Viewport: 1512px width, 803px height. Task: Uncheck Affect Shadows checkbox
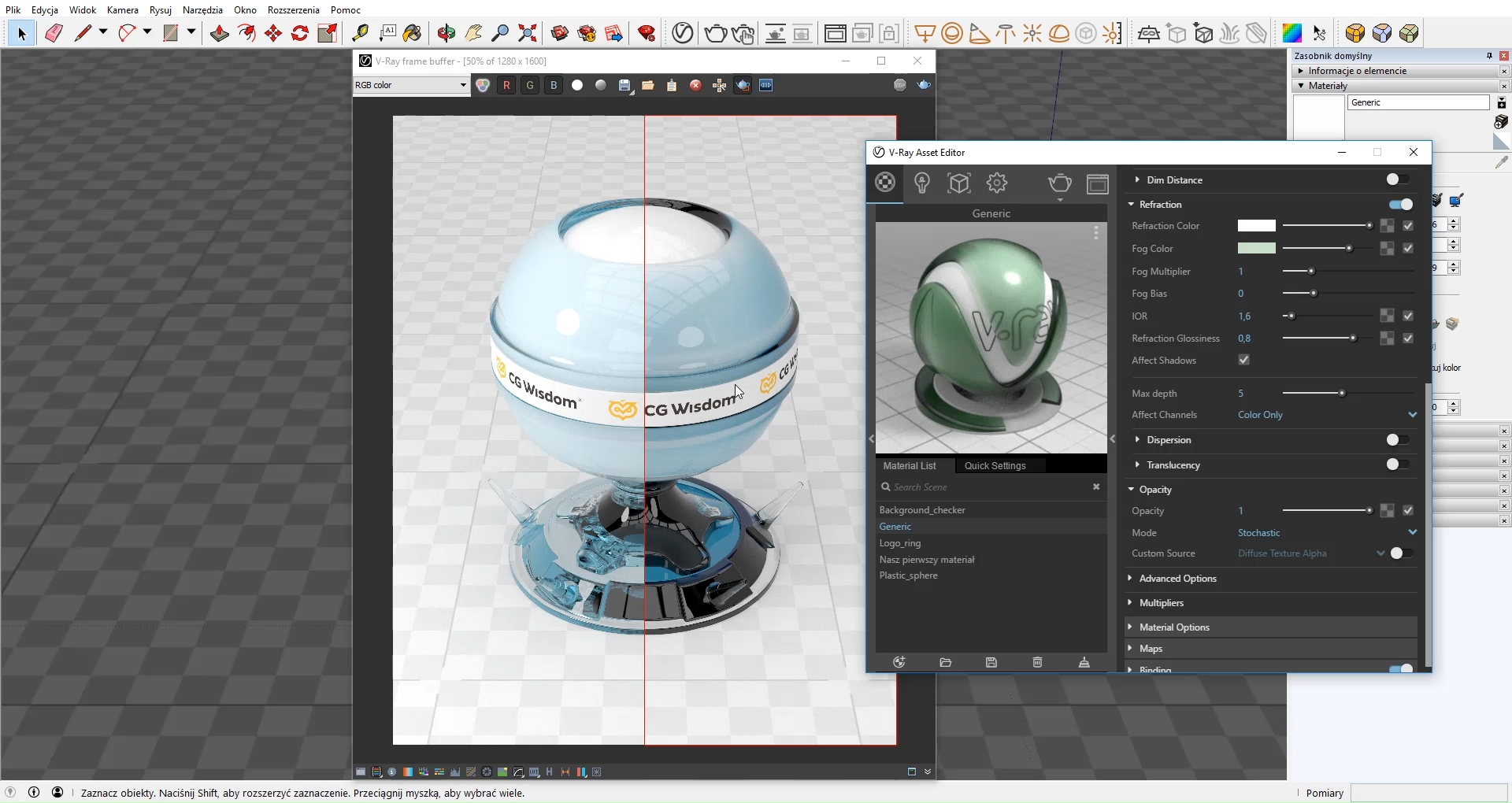[x=1244, y=360]
